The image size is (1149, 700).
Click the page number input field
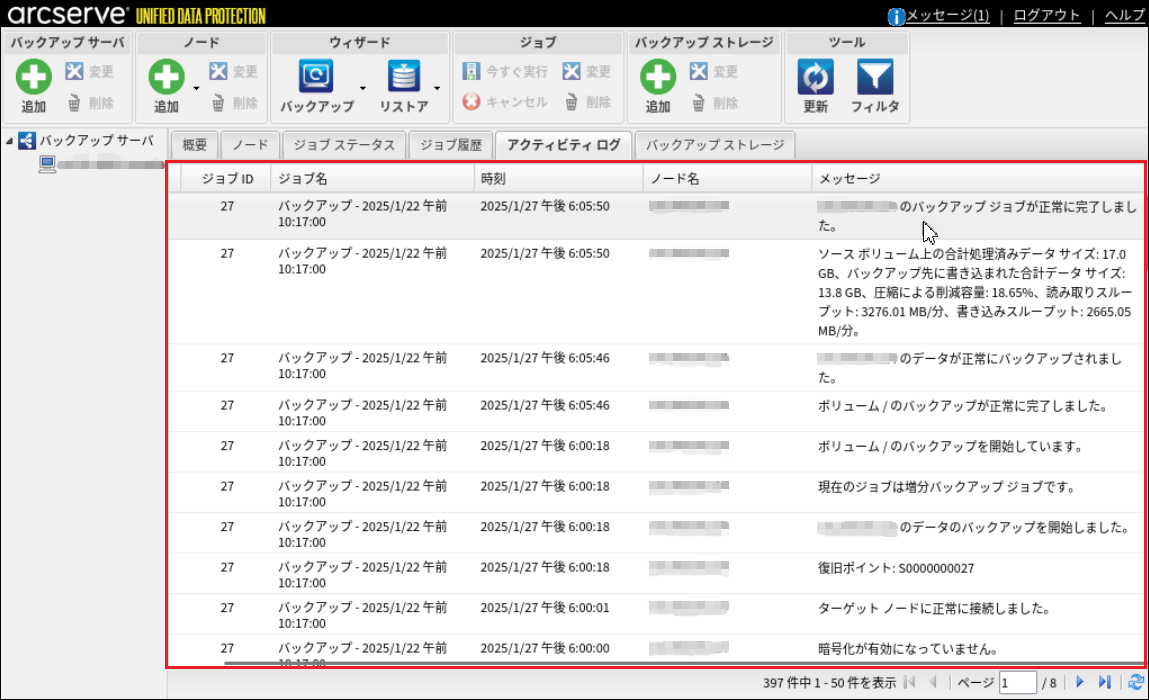pos(1017,682)
